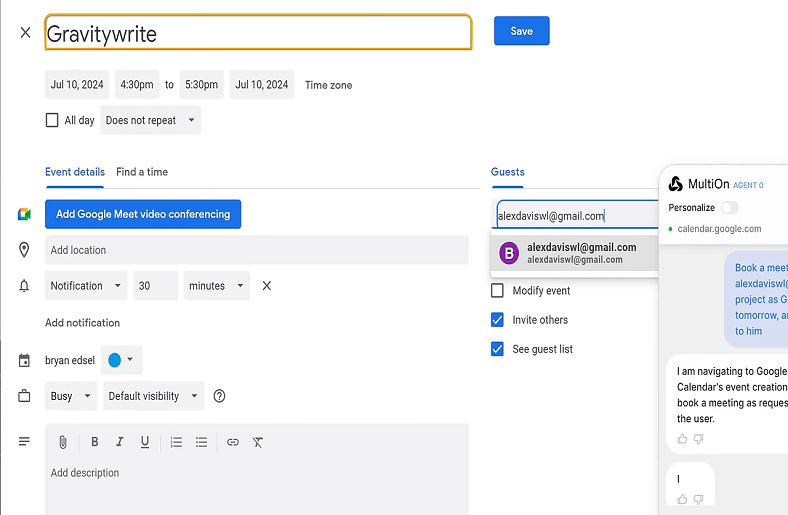Click the briefcase availability icon

click(24, 396)
